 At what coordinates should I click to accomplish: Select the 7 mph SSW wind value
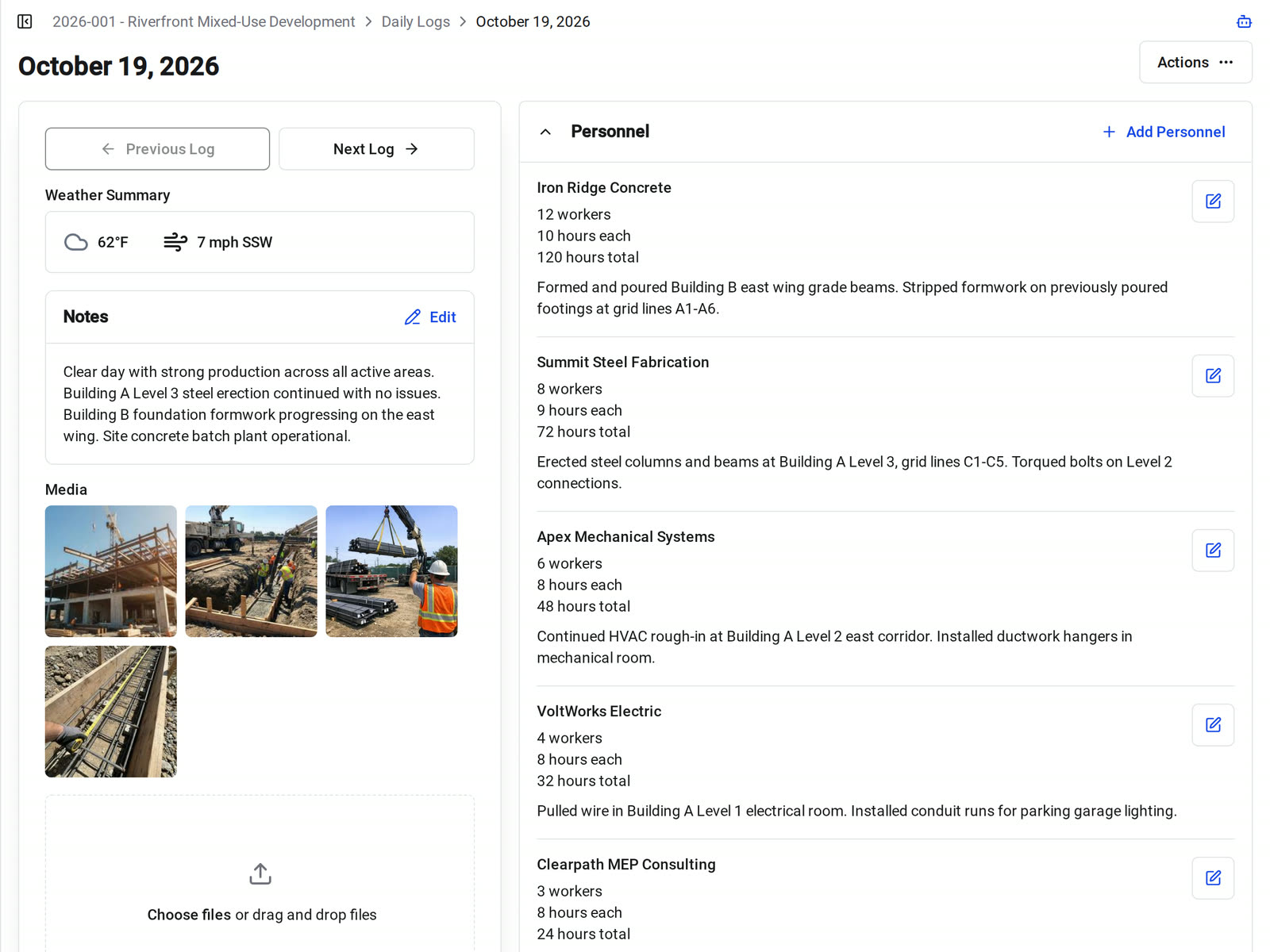click(235, 242)
